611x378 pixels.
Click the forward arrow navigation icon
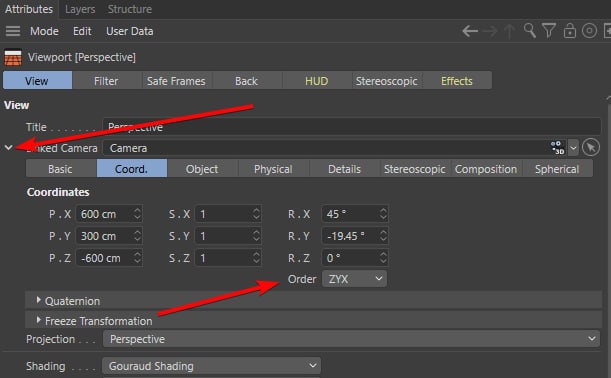[490, 31]
